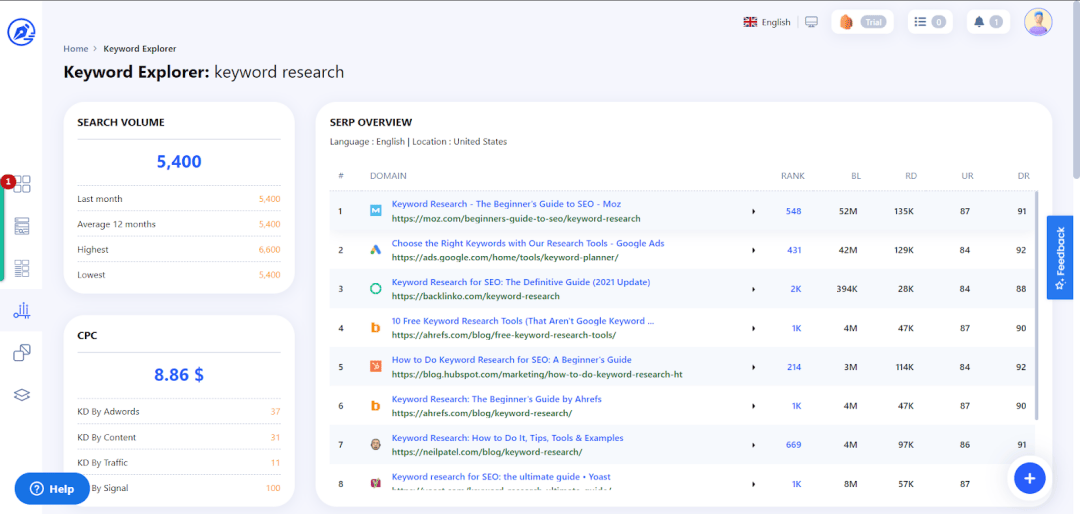The height and width of the screenshot is (514, 1080).
Task: Open 10 Free Keyword Research Tools link
Action: pyautogui.click(x=523, y=321)
